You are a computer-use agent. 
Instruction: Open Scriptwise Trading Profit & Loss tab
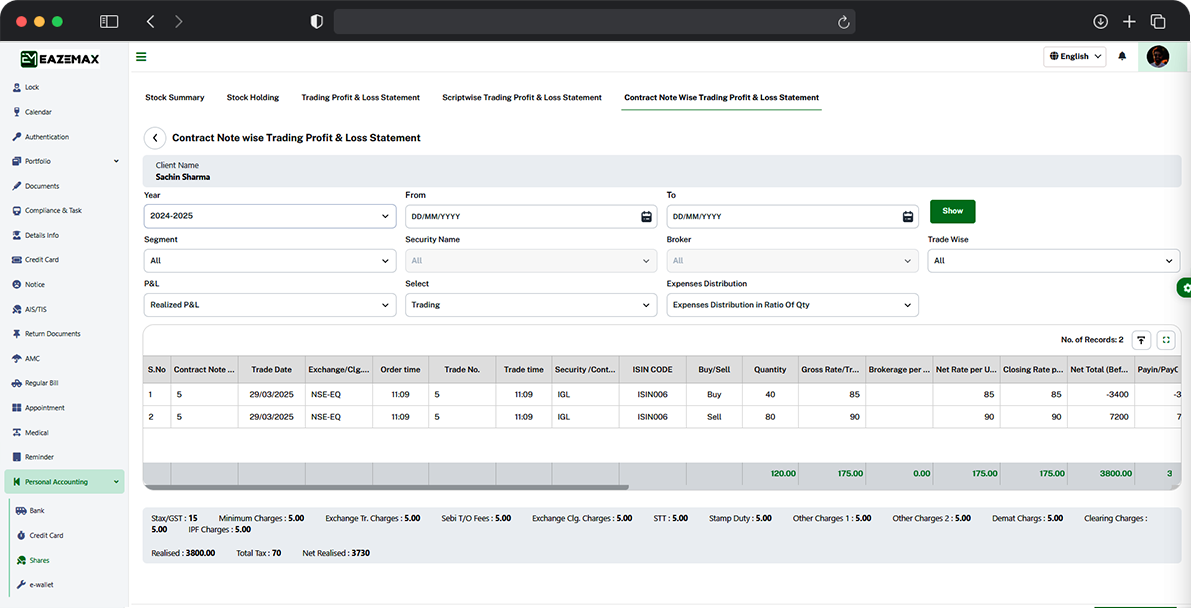tap(522, 97)
